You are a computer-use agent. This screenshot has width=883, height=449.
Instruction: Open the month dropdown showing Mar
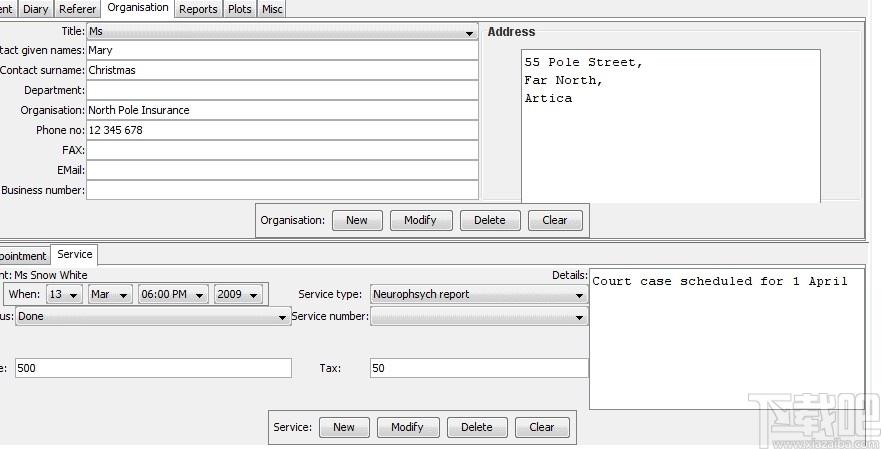tap(110, 294)
